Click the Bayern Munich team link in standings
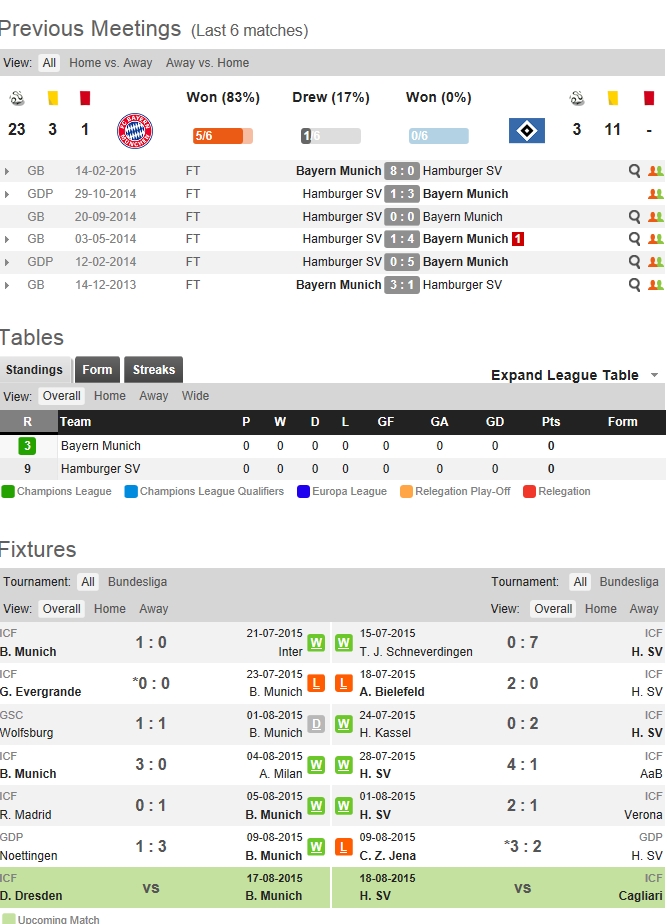Image resolution: width=667 pixels, height=924 pixels. [100, 446]
